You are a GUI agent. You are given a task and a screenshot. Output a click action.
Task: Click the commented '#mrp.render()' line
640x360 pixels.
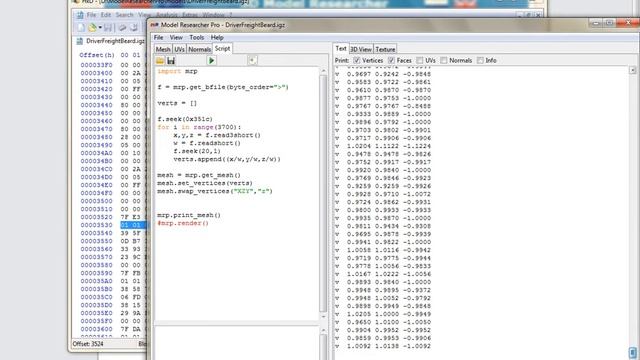(183, 223)
